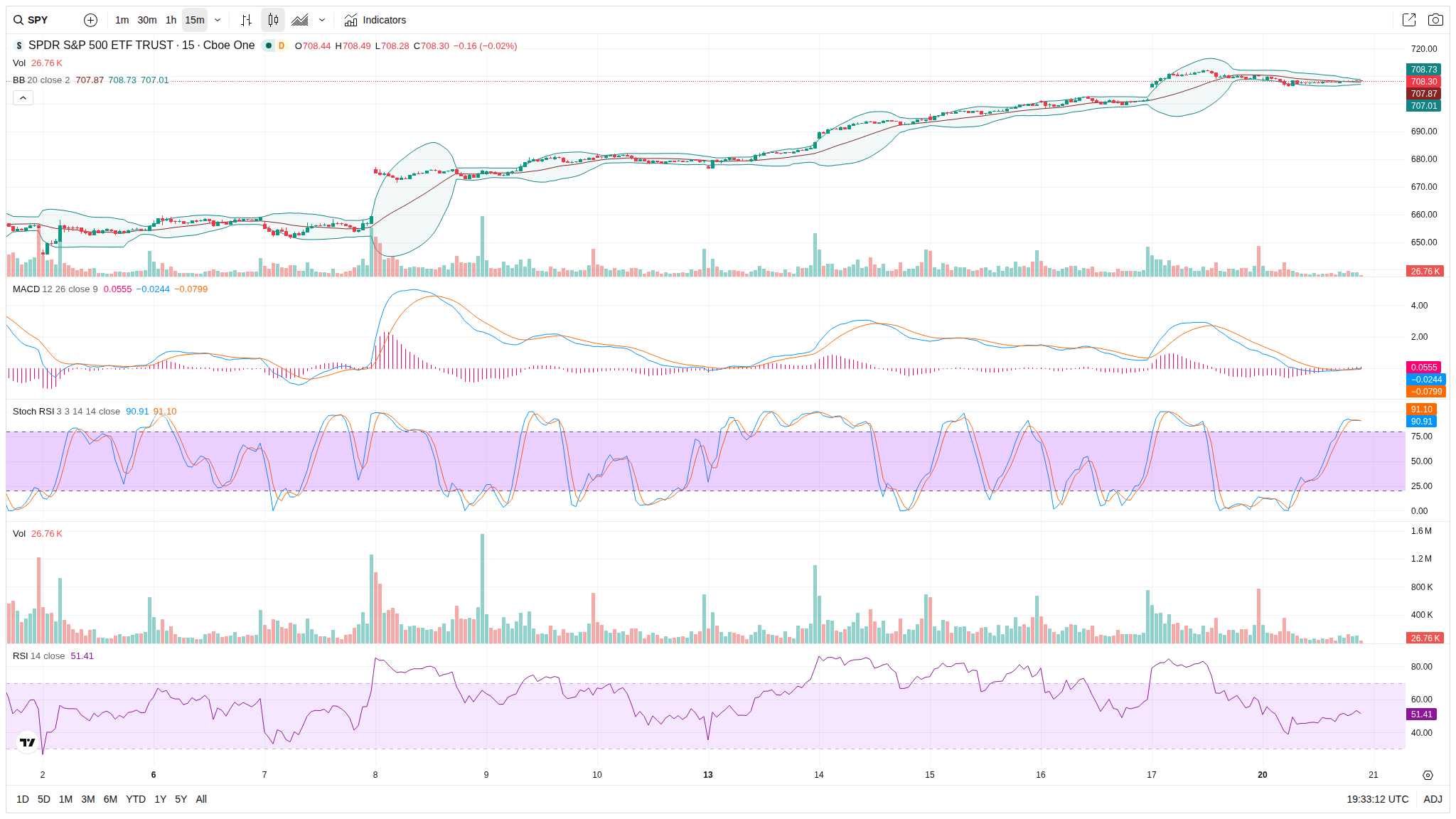Viewport: 1456px width, 819px height.
Task: Select the Area chart style icon
Action: pyautogui.click(x=300, y=20)
